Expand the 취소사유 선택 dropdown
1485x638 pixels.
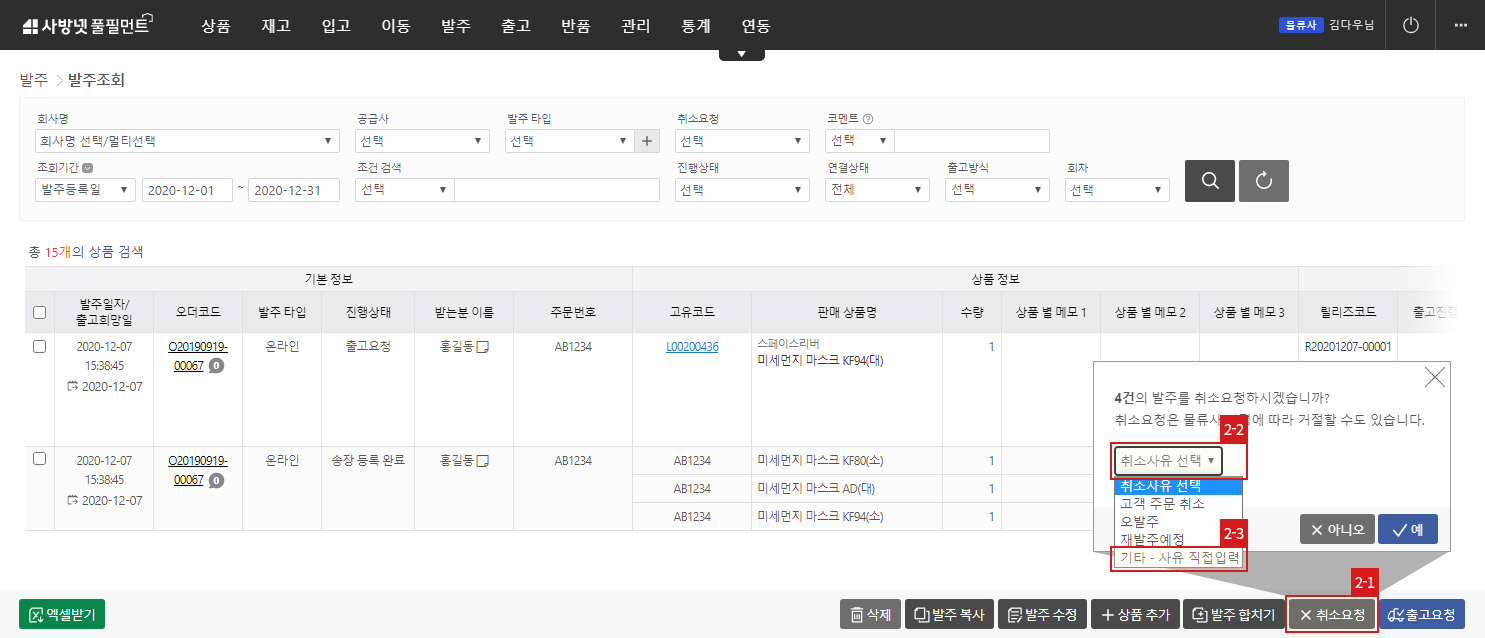(x=1168, y=461)
